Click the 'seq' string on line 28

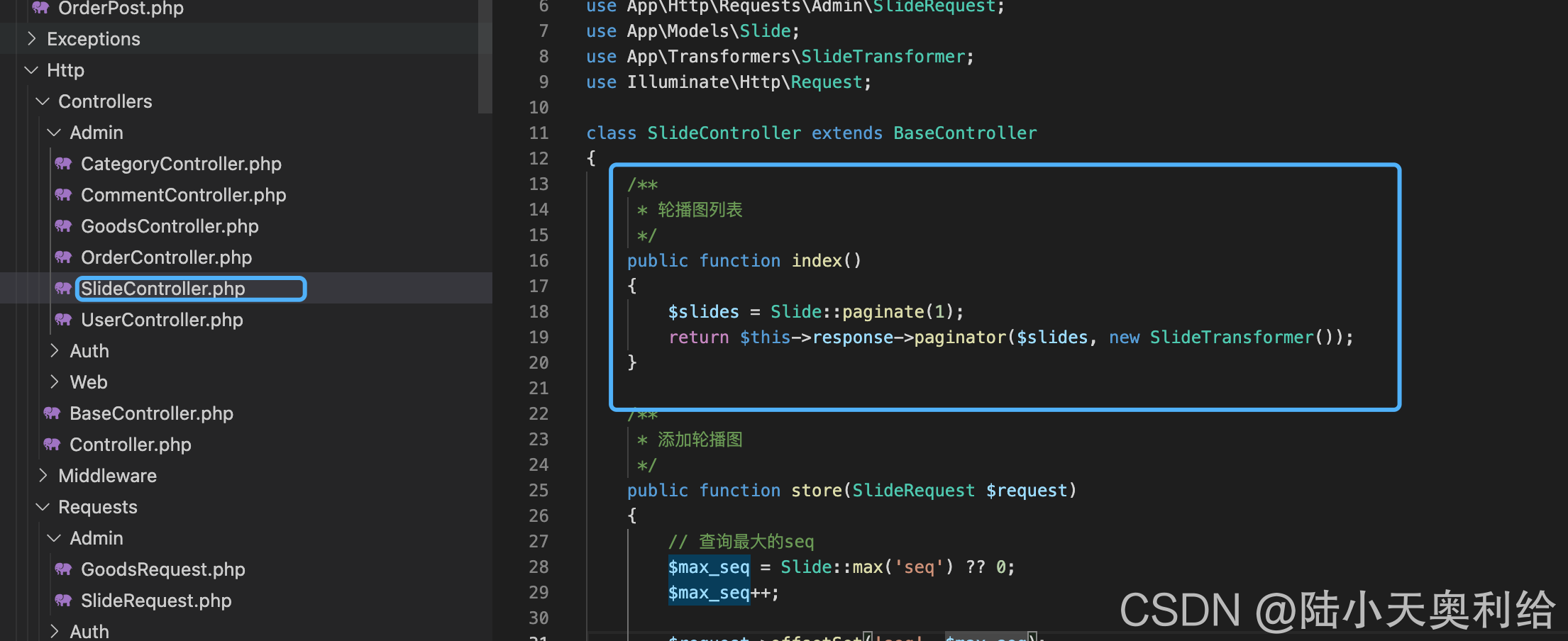coord(919,567)
